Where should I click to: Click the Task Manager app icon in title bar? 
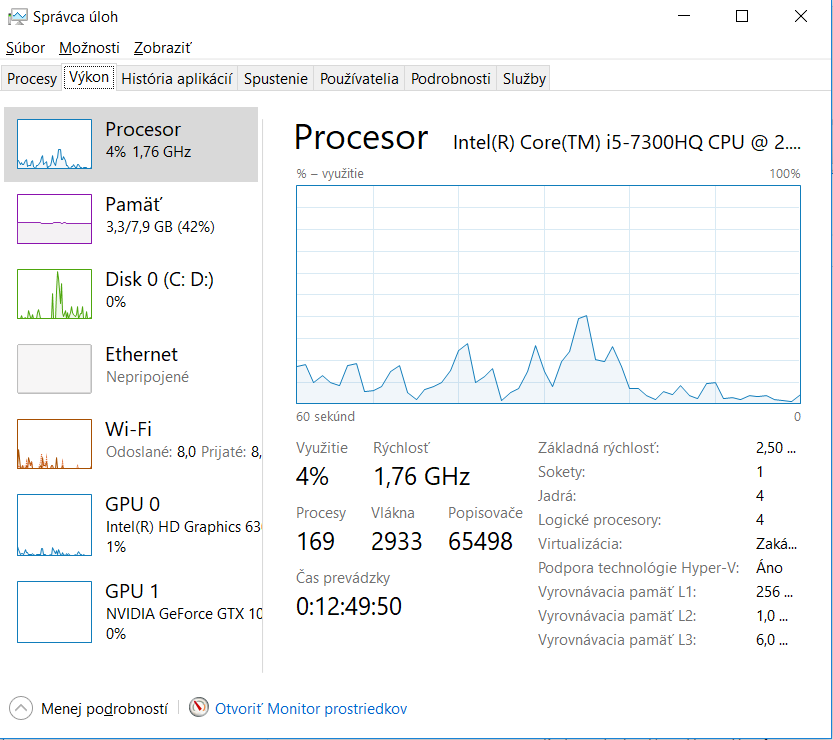point(17,16)
